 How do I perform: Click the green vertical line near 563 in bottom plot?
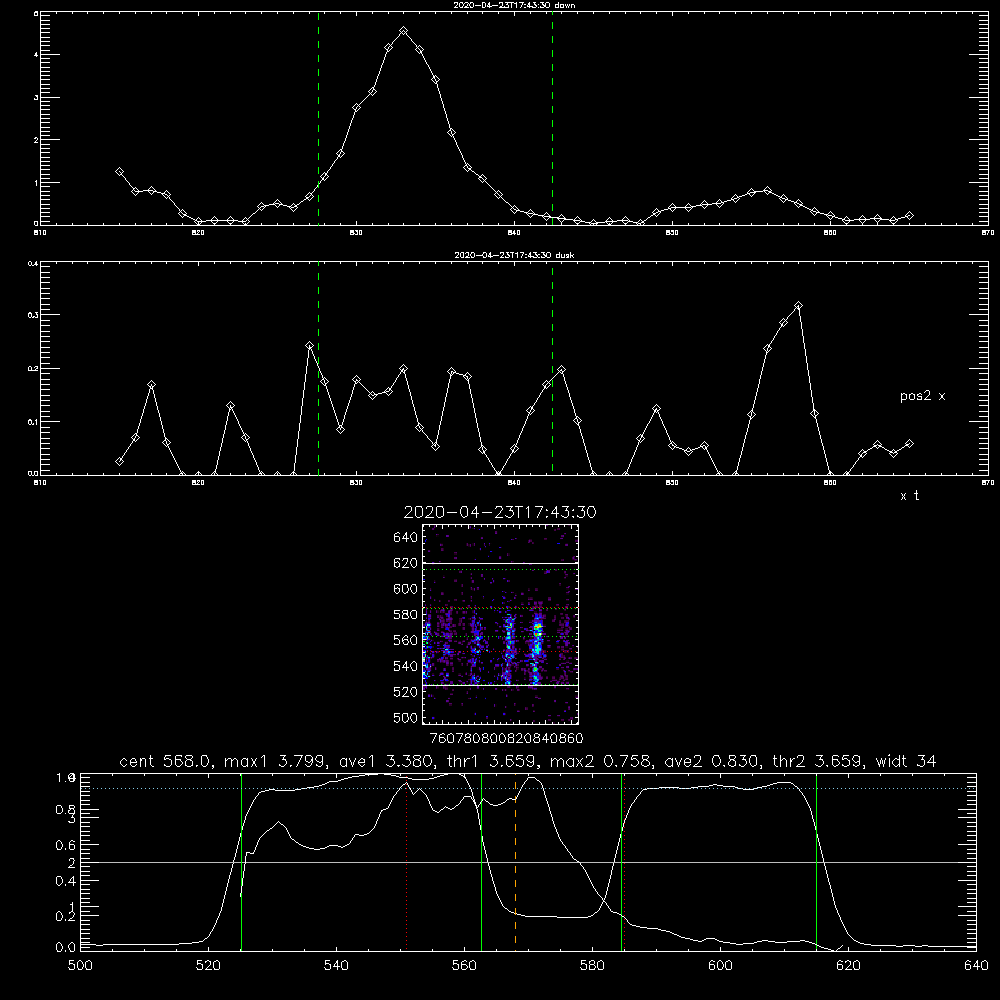[482, 861]
